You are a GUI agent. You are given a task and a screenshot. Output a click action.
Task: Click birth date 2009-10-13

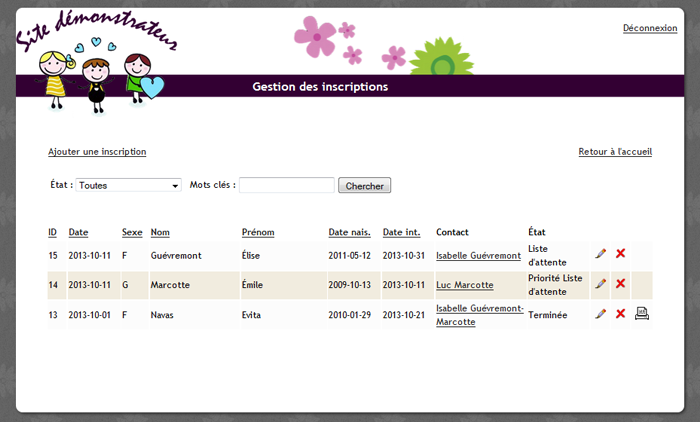350,285
